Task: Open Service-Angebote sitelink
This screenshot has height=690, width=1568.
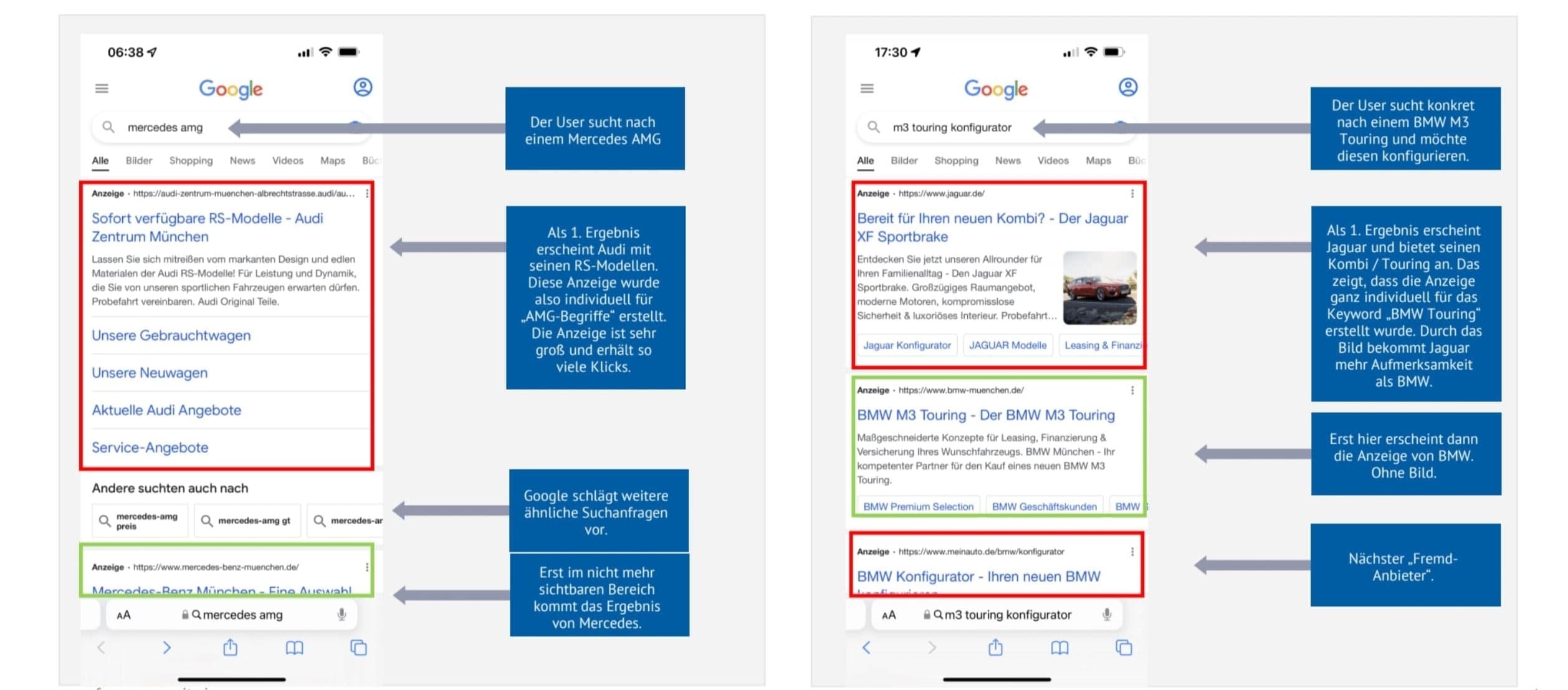Action: [150, 448]
